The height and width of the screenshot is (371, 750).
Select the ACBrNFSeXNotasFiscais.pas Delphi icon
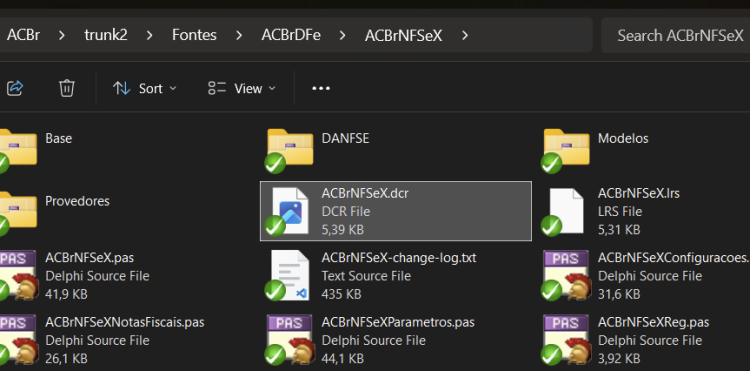point(18,340)
